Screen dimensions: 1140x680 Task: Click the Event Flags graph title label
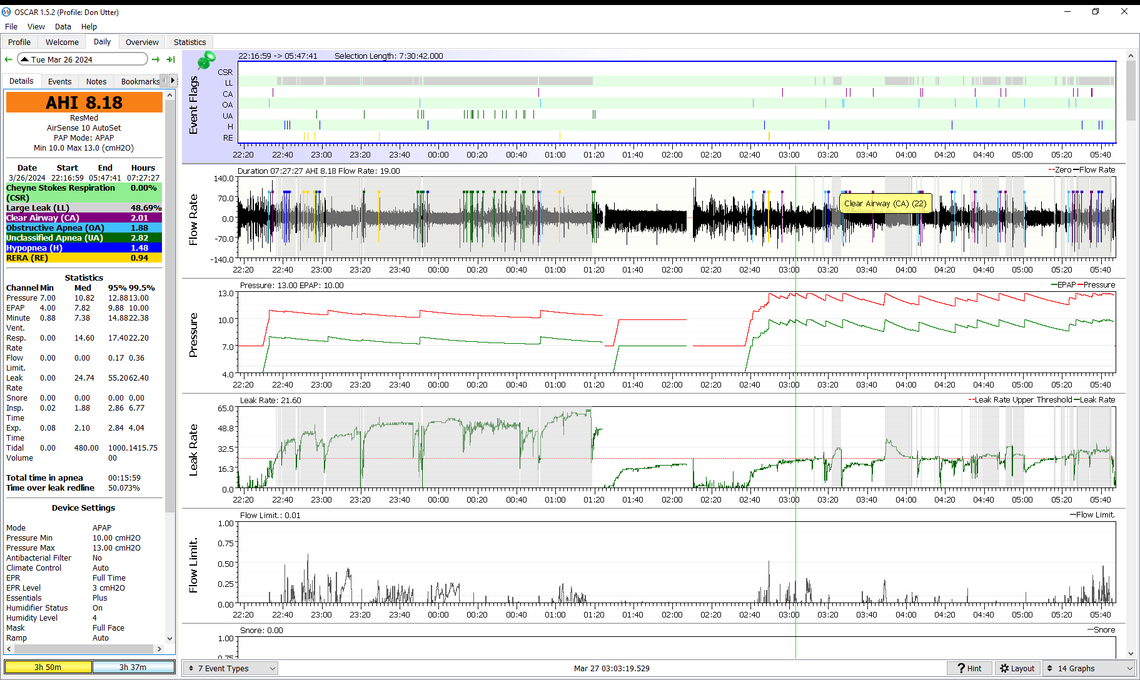pos(193,105)
